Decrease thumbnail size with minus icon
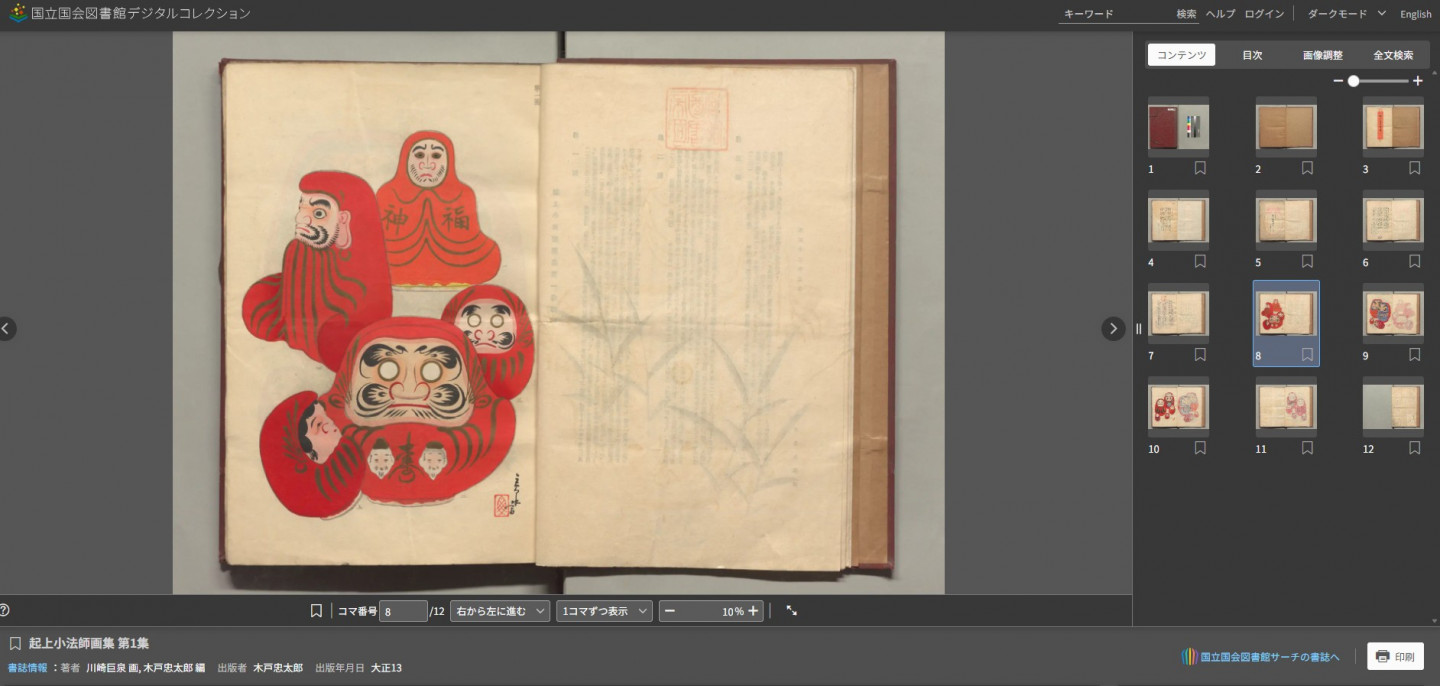The width and height of the screenshot is (1440, 686). click(1338, 81)
